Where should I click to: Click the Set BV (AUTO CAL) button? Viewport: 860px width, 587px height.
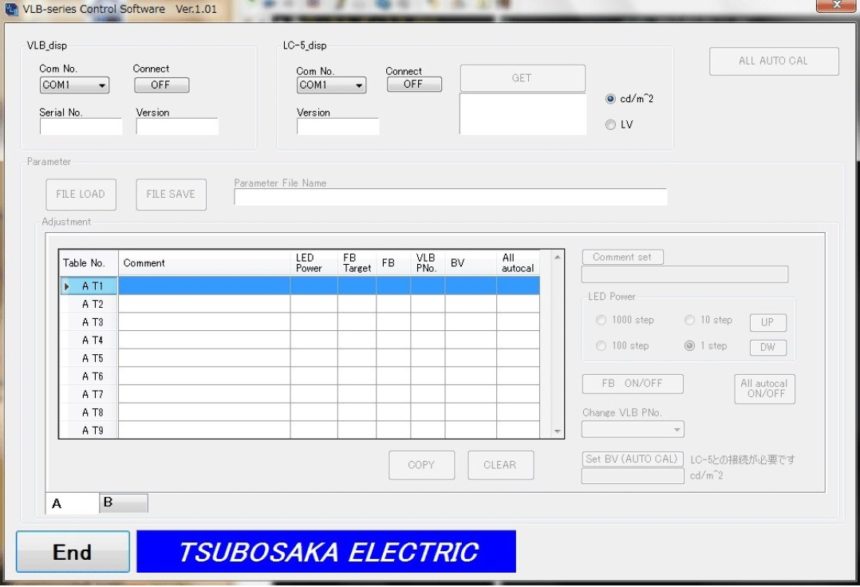pos(632,459)
